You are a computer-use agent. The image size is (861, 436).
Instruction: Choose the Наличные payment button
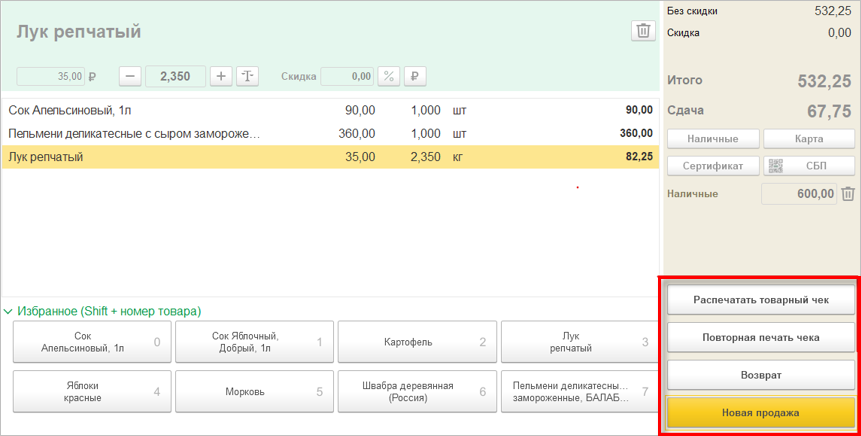(712, 139)
